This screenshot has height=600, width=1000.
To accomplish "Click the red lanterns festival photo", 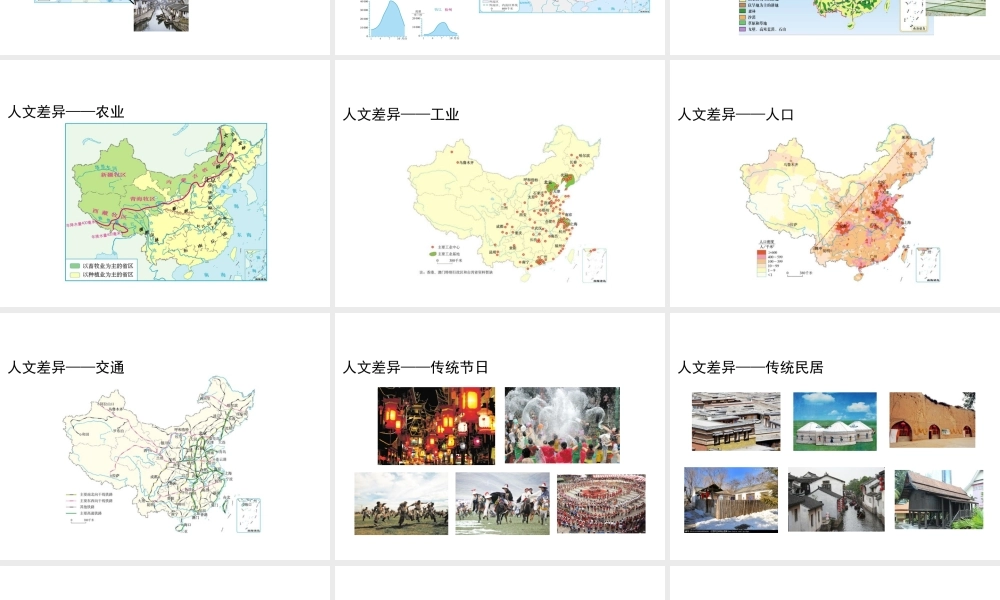I will [436, 426].
